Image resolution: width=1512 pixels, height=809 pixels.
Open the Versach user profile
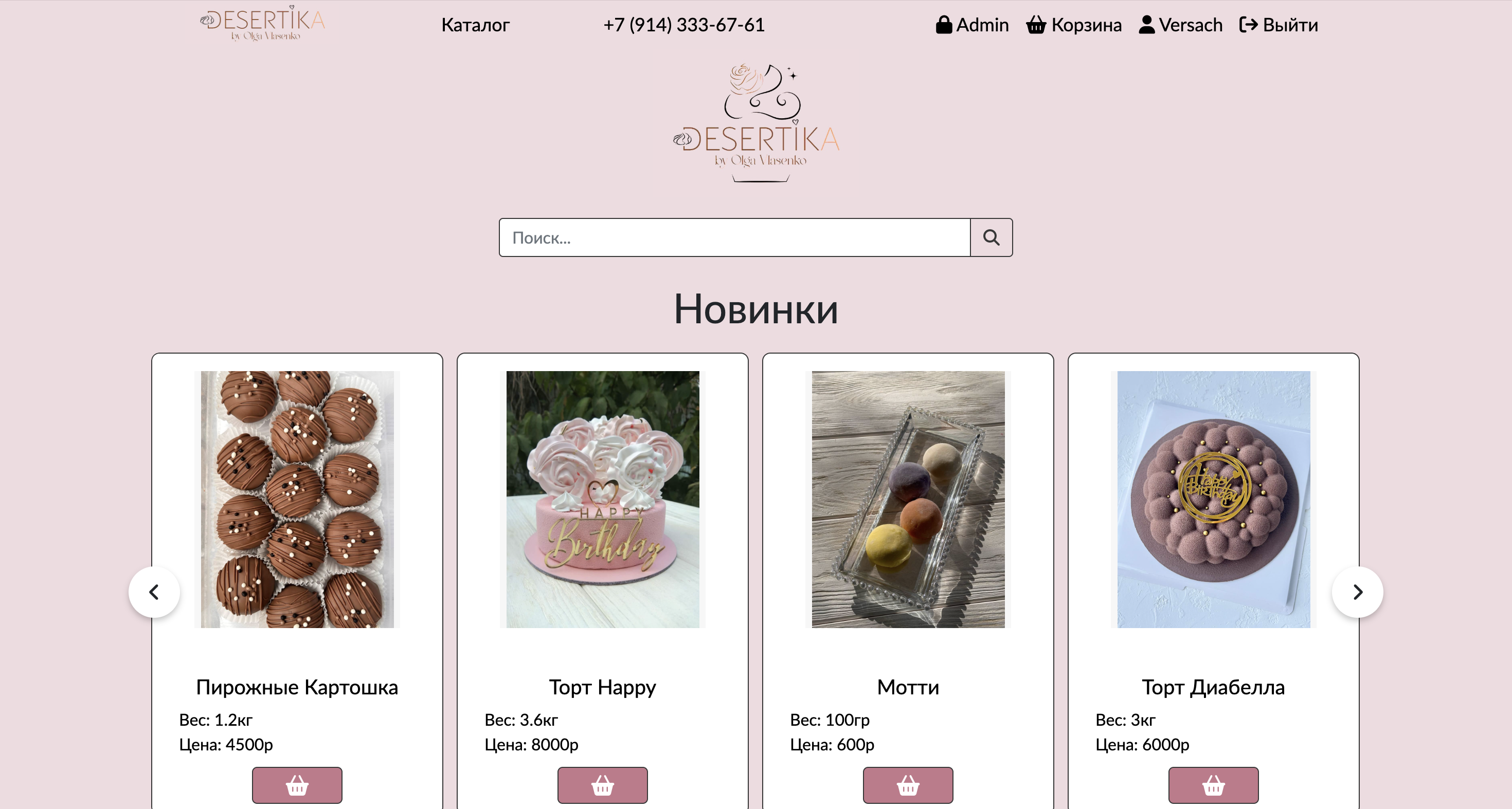1180,25
